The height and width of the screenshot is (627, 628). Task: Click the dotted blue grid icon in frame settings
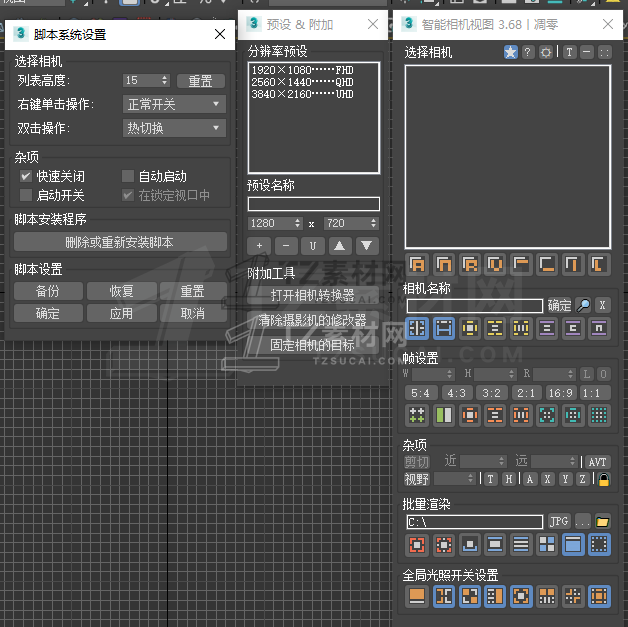pos(599,415)
